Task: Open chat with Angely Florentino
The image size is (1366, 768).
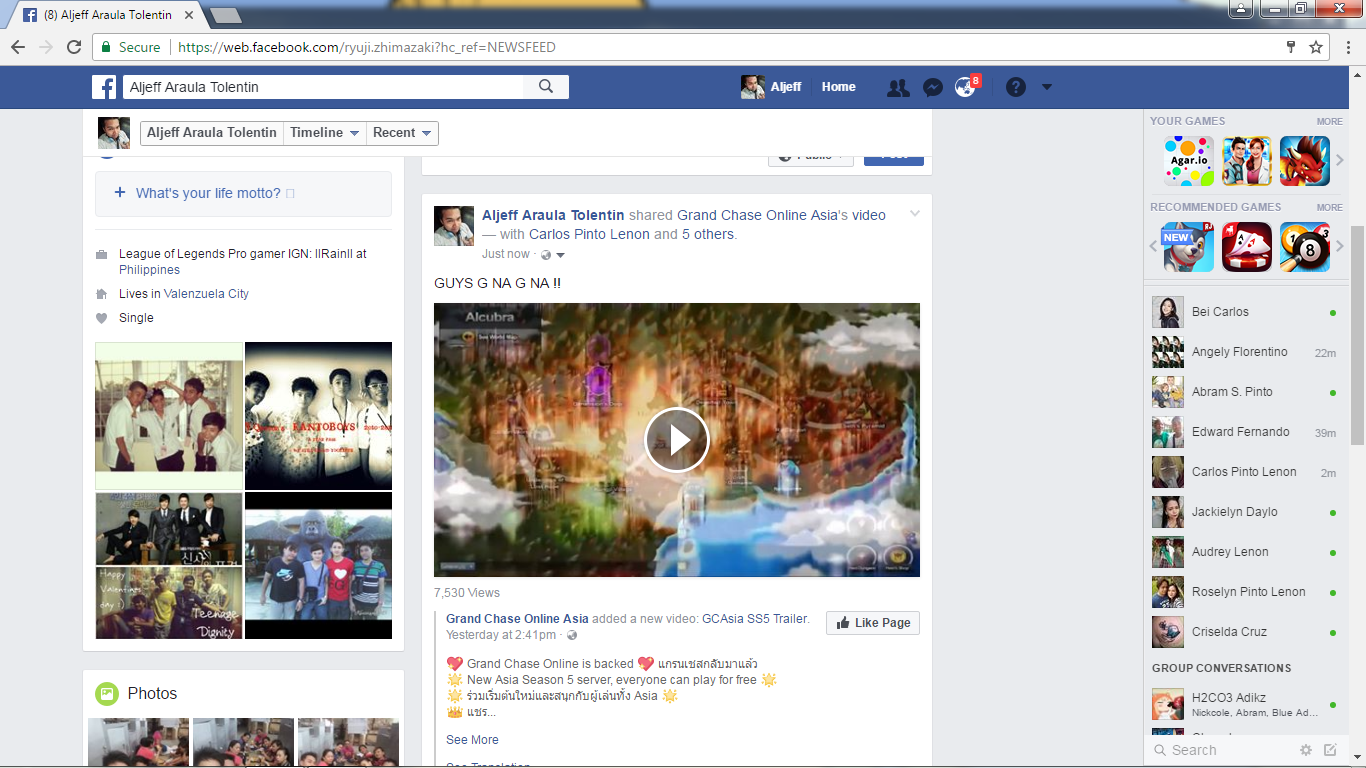Action: point(1244,352)
